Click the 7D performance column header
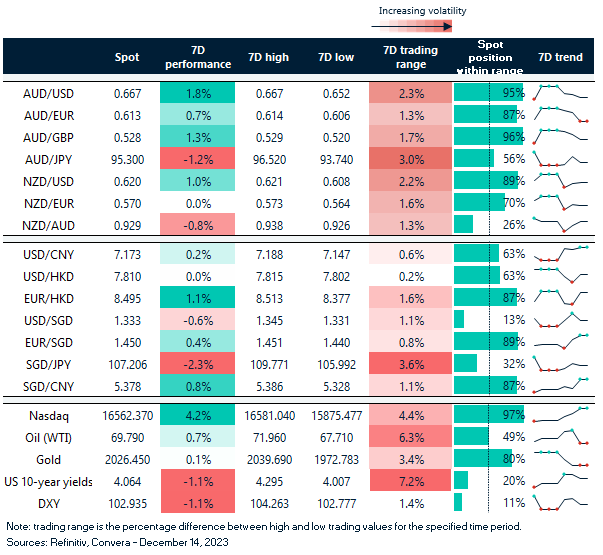The width and height of the screenshot is (603, 555). point(196,57)
